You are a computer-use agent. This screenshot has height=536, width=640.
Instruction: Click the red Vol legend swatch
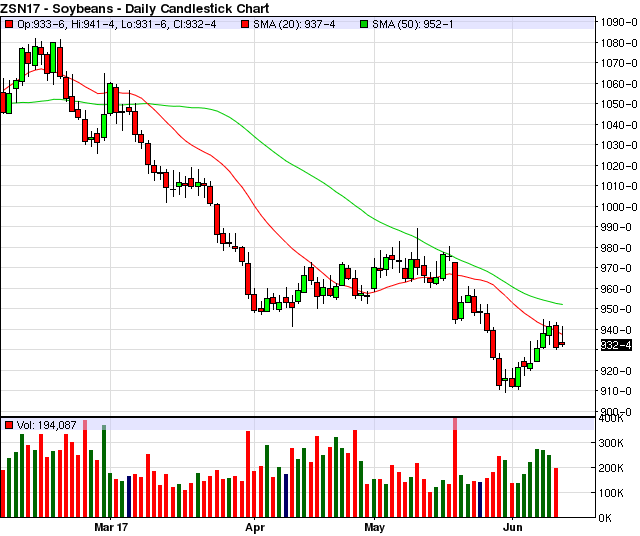coord(9,425)
